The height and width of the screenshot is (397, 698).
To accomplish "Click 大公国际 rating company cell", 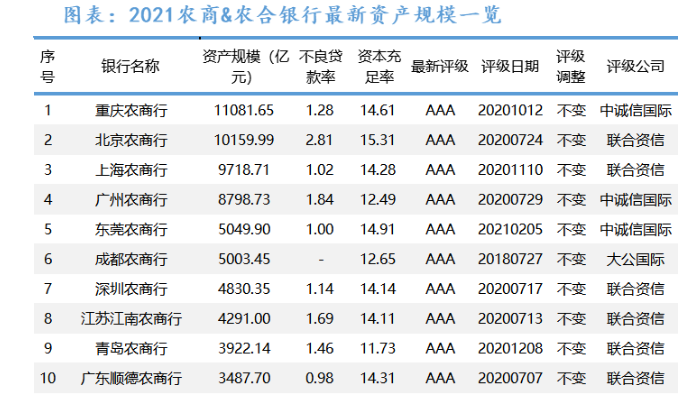I will pyautogui.click(x=635, y=259).
